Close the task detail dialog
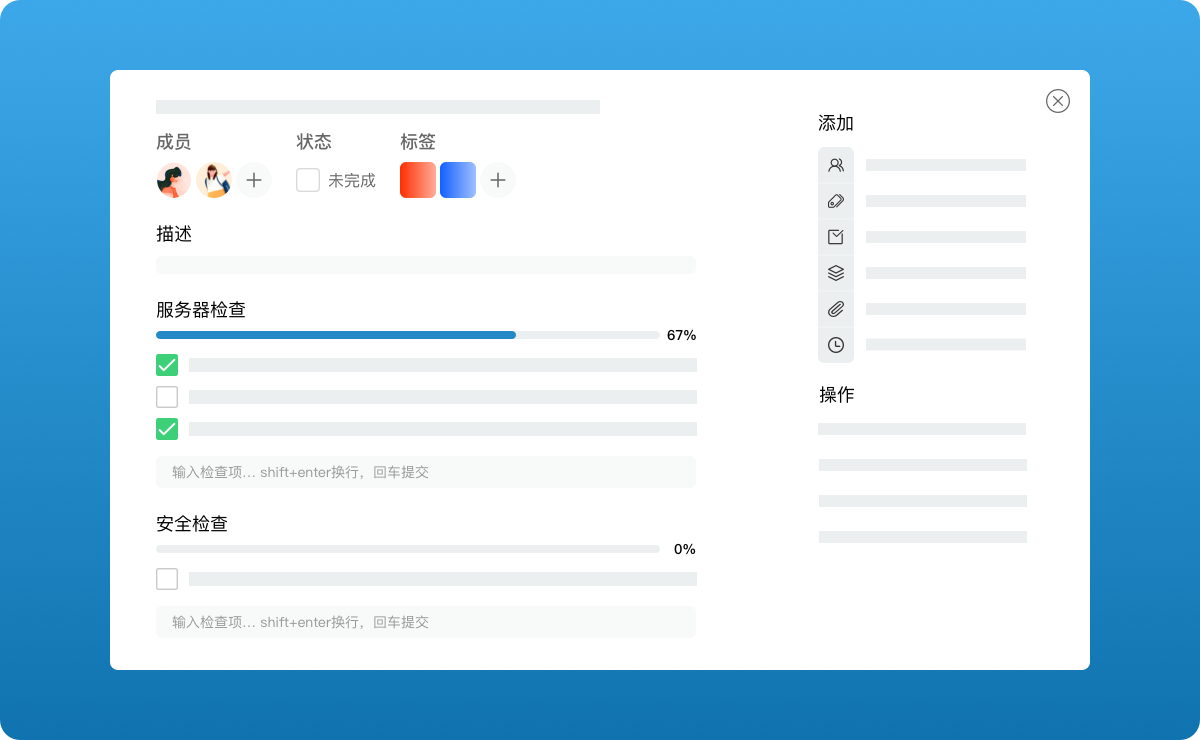Screen dimensions: 1200x740 pos(1057,101)
